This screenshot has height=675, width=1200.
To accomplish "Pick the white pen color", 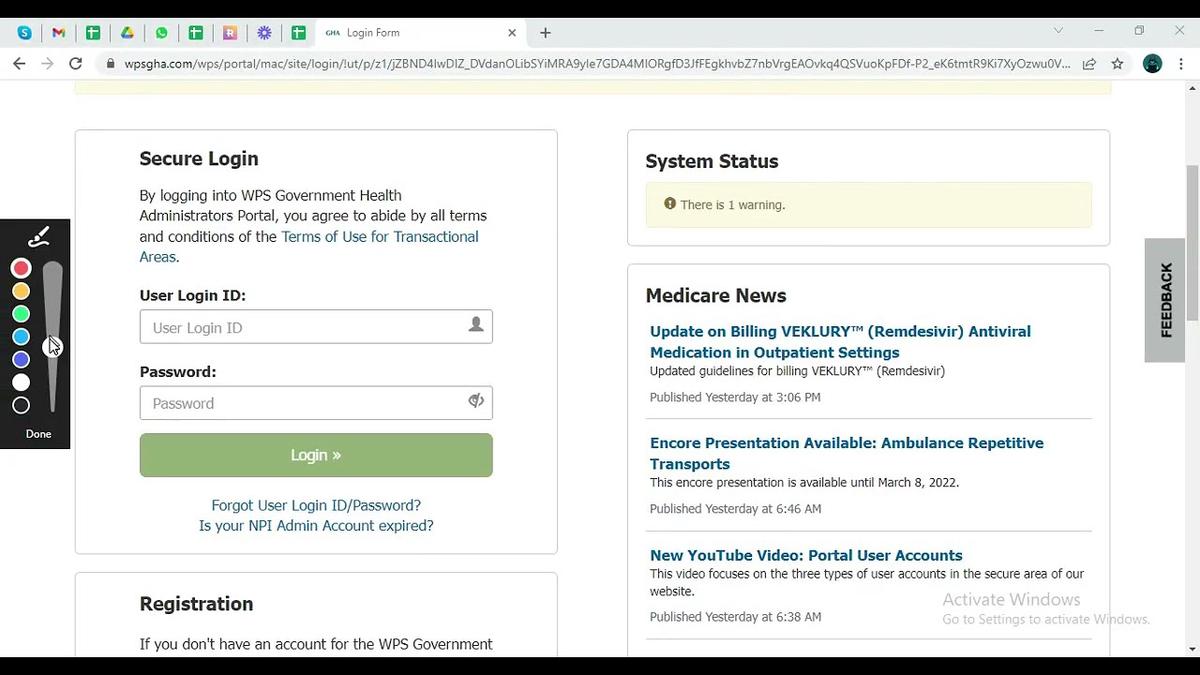I will [21, 382].
